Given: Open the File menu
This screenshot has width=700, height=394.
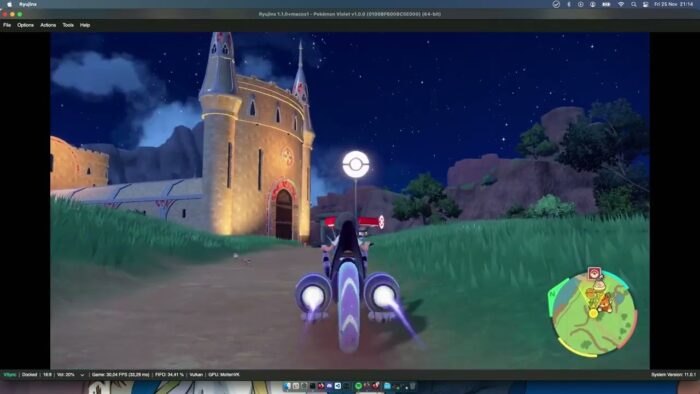Looking at the screenshot, I should [x=7, y=25].
